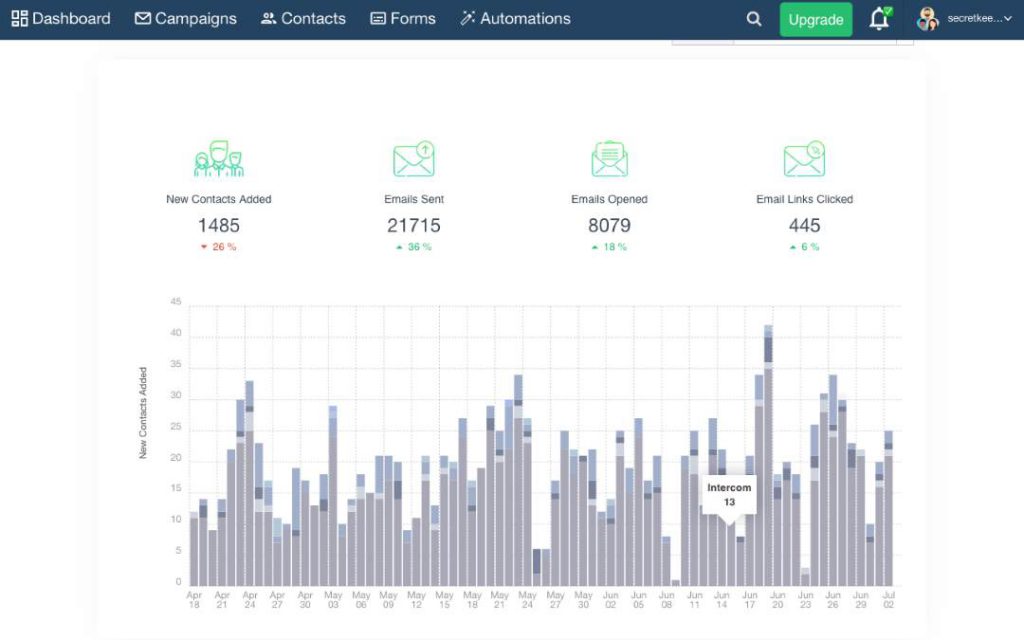Click the Emails Sent envelope icon

[x=414, y=159]
